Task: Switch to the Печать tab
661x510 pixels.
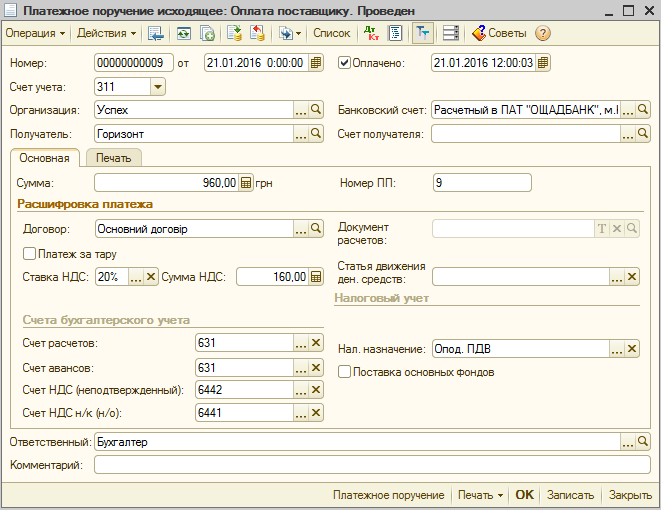Action: pyautogui.click(x=114, y=158)
